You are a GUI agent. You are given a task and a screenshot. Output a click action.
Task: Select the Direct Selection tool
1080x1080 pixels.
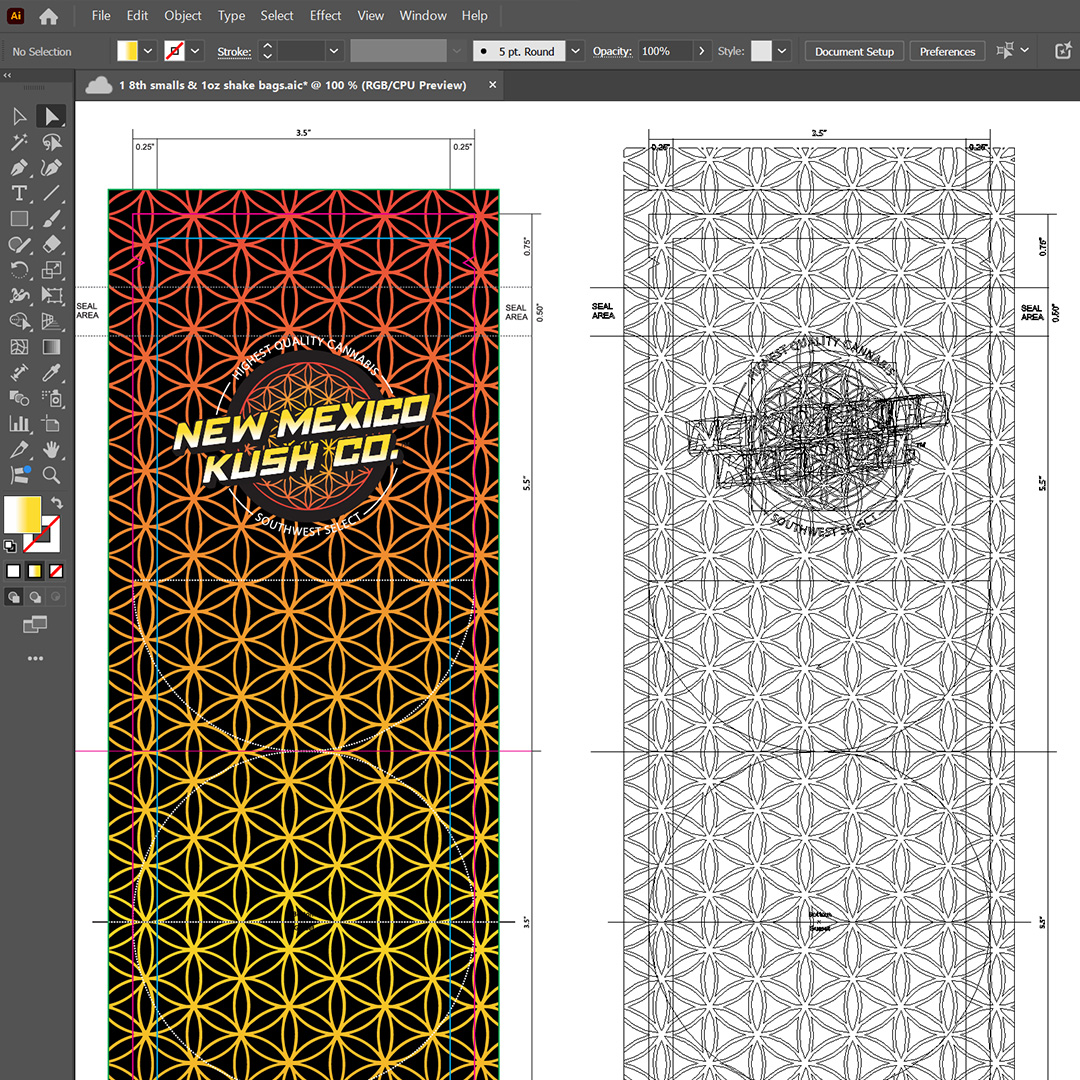51,116
